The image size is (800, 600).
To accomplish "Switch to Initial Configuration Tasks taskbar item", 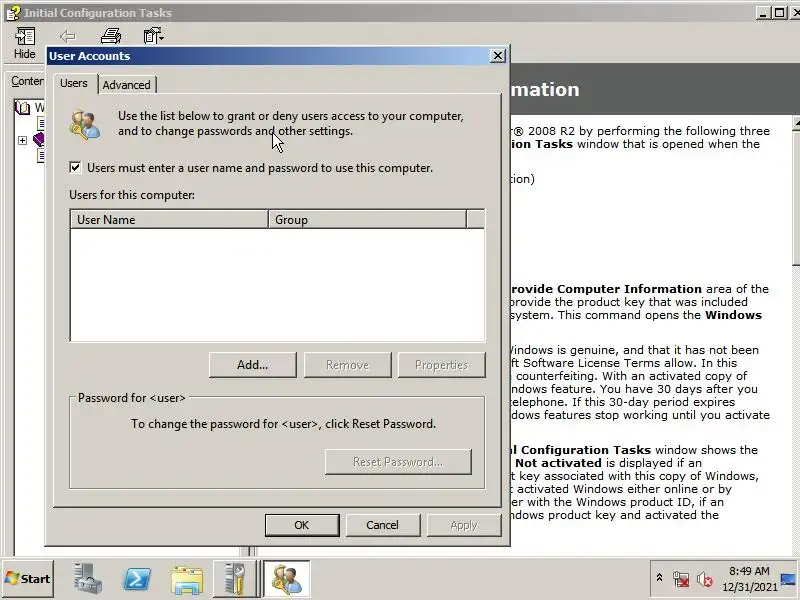I will [235, 579].
